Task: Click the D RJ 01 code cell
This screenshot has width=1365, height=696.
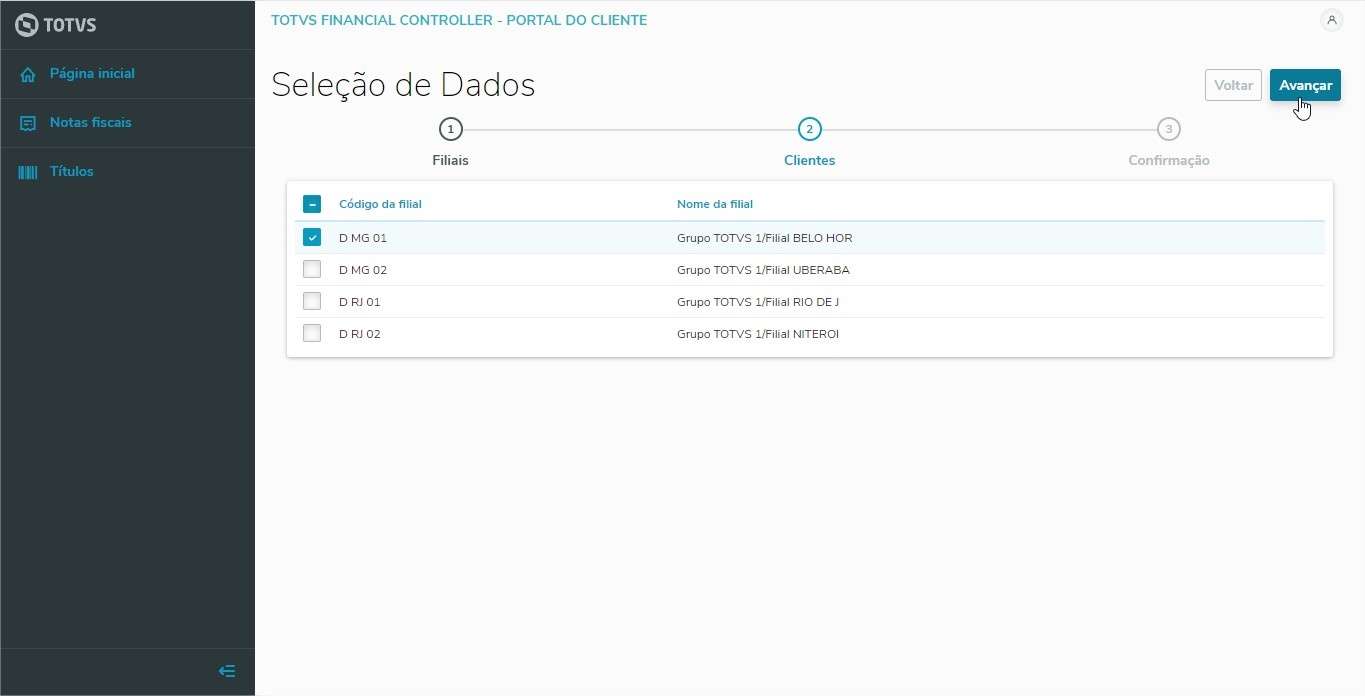Action: tap(360, 302)
